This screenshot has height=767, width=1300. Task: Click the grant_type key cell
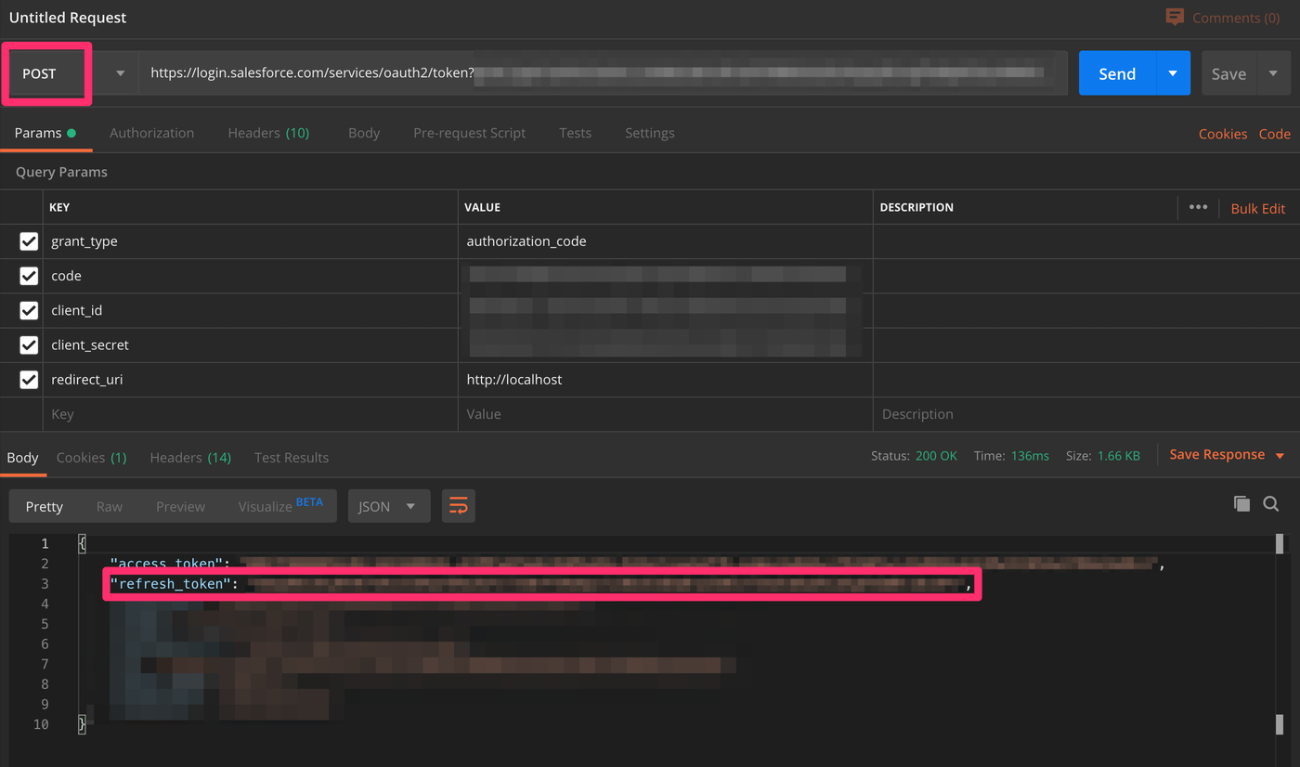(250, 241)
